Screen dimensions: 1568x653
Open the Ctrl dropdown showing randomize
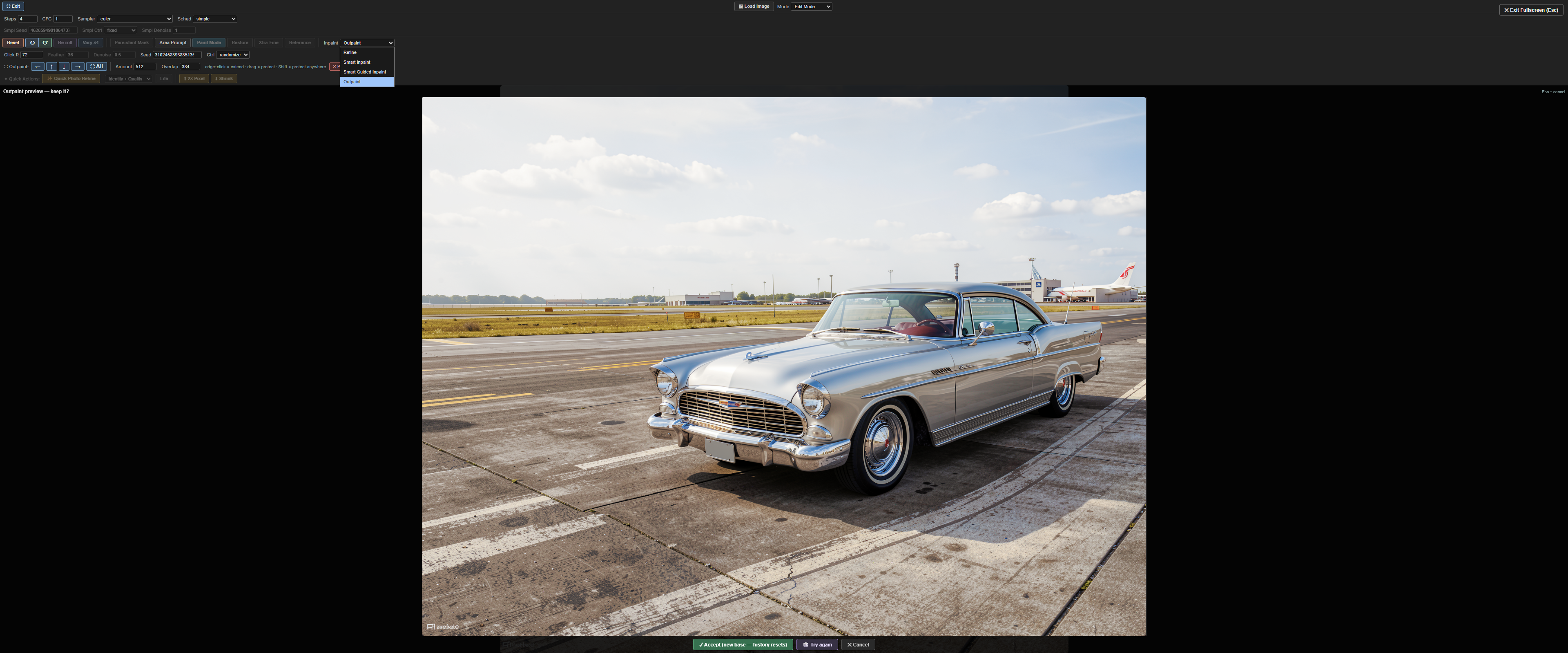coord(232,55)
